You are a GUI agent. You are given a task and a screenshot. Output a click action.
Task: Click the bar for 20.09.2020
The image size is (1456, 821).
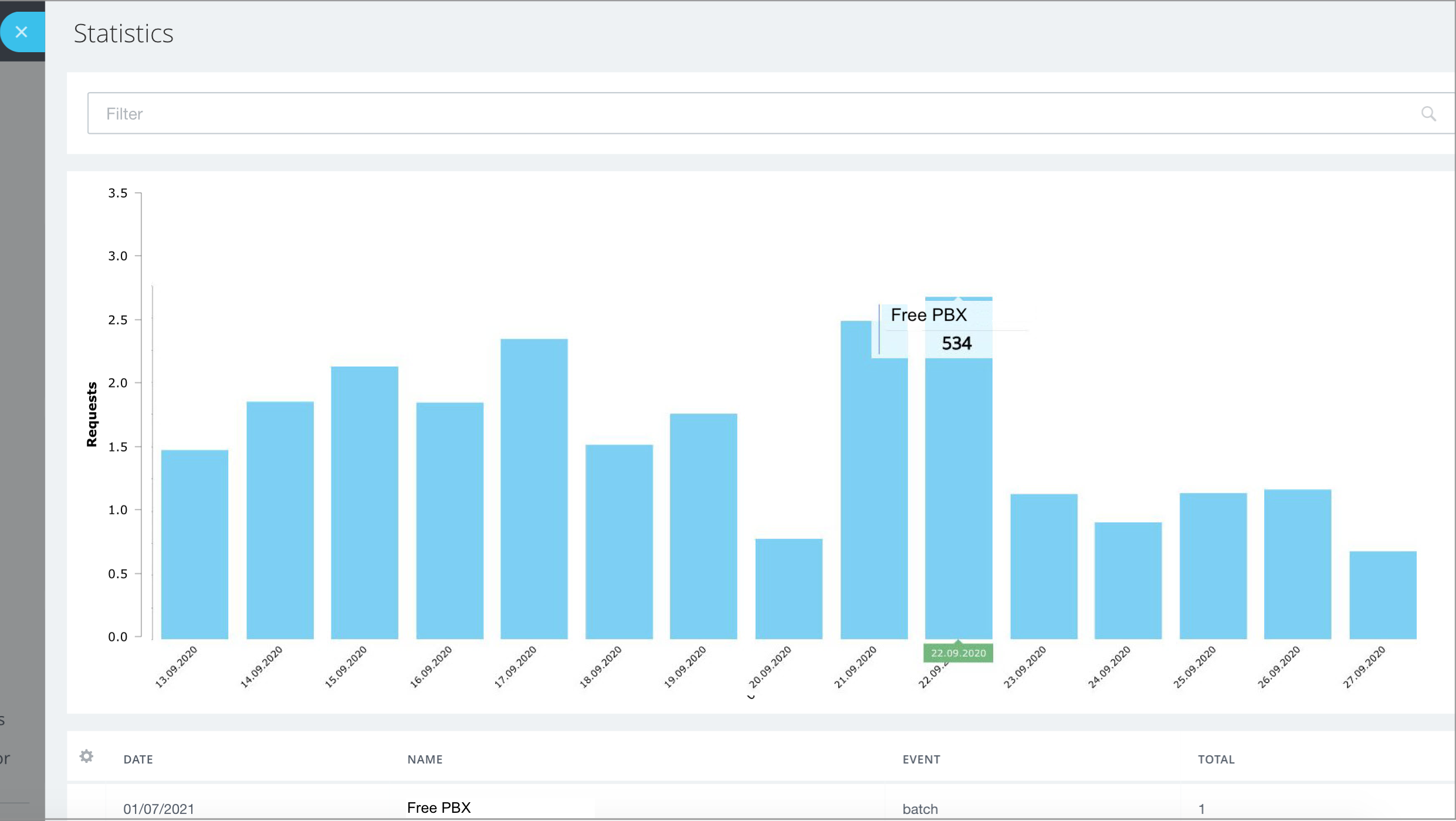(x=789, y=586)
